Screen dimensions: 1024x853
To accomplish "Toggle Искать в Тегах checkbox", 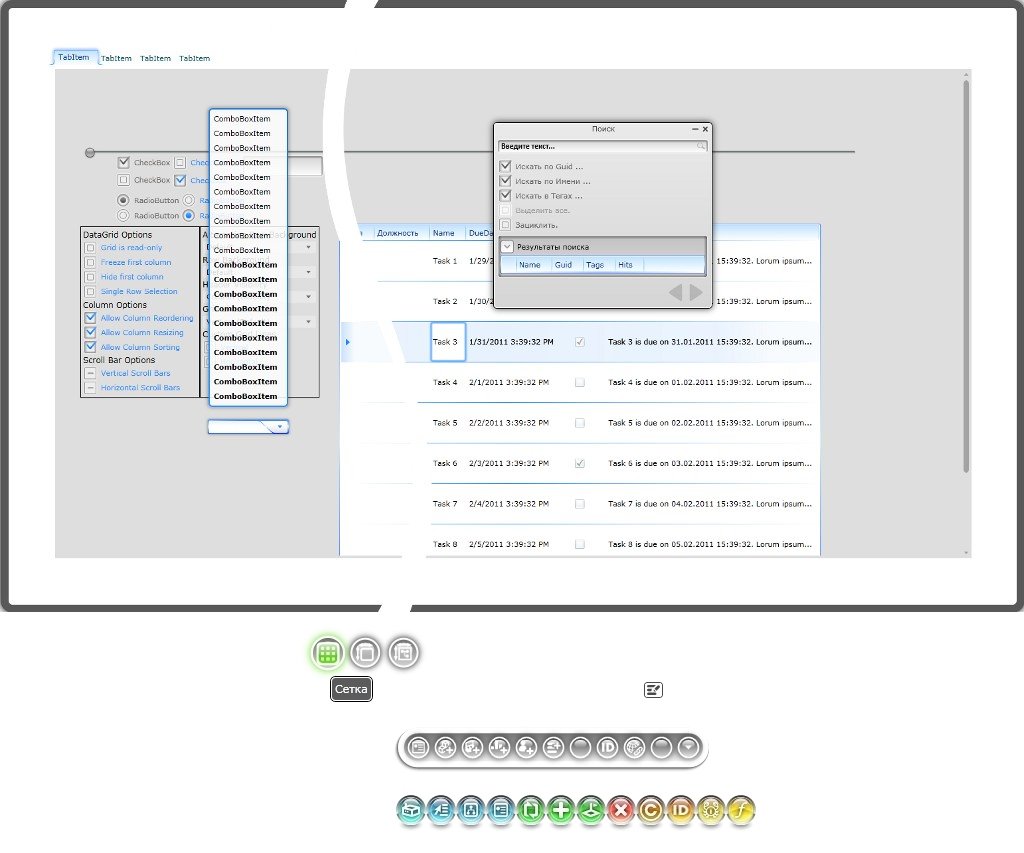I will point(505,195).
